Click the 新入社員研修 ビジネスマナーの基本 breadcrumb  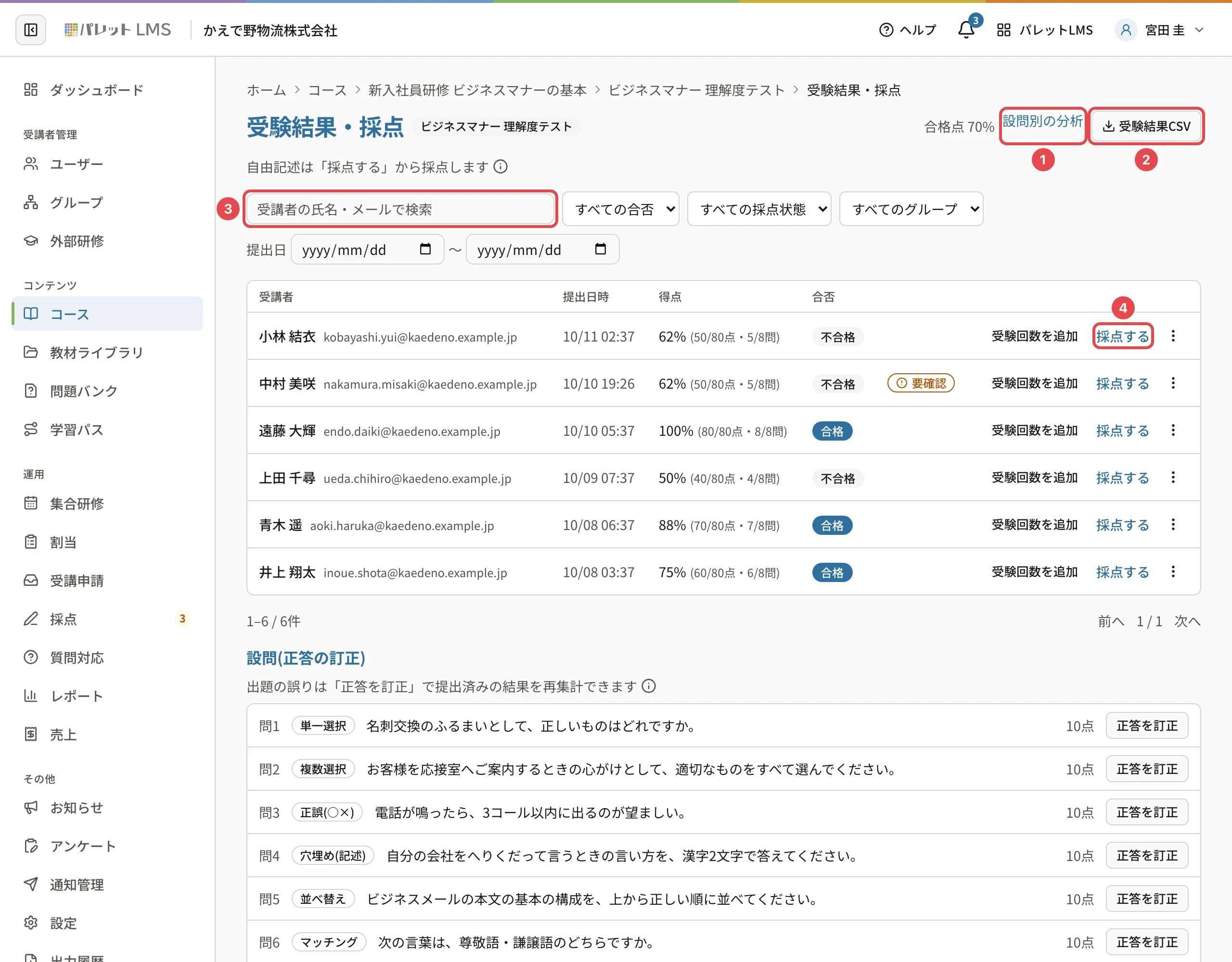[477, 90]
